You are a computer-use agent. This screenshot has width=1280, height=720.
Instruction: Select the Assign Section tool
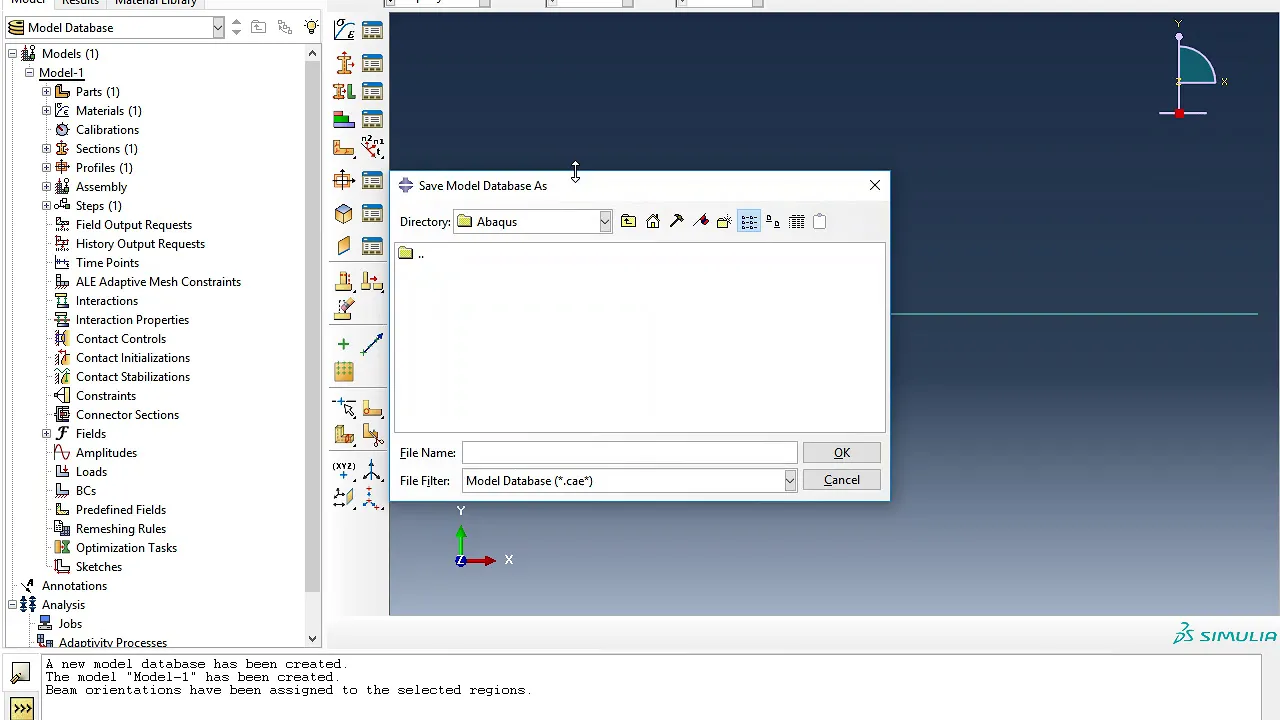click(344, 91)
